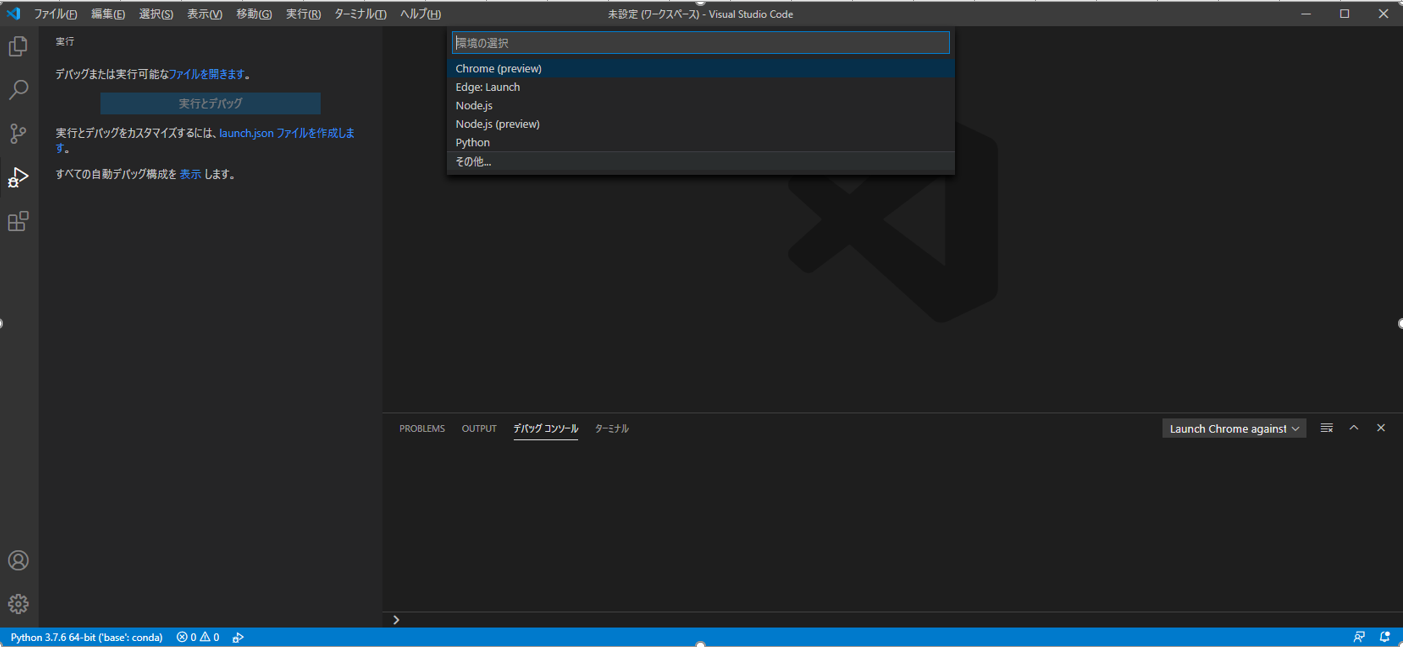Click the VS Code logo in title bar

[x=13, y=14]
